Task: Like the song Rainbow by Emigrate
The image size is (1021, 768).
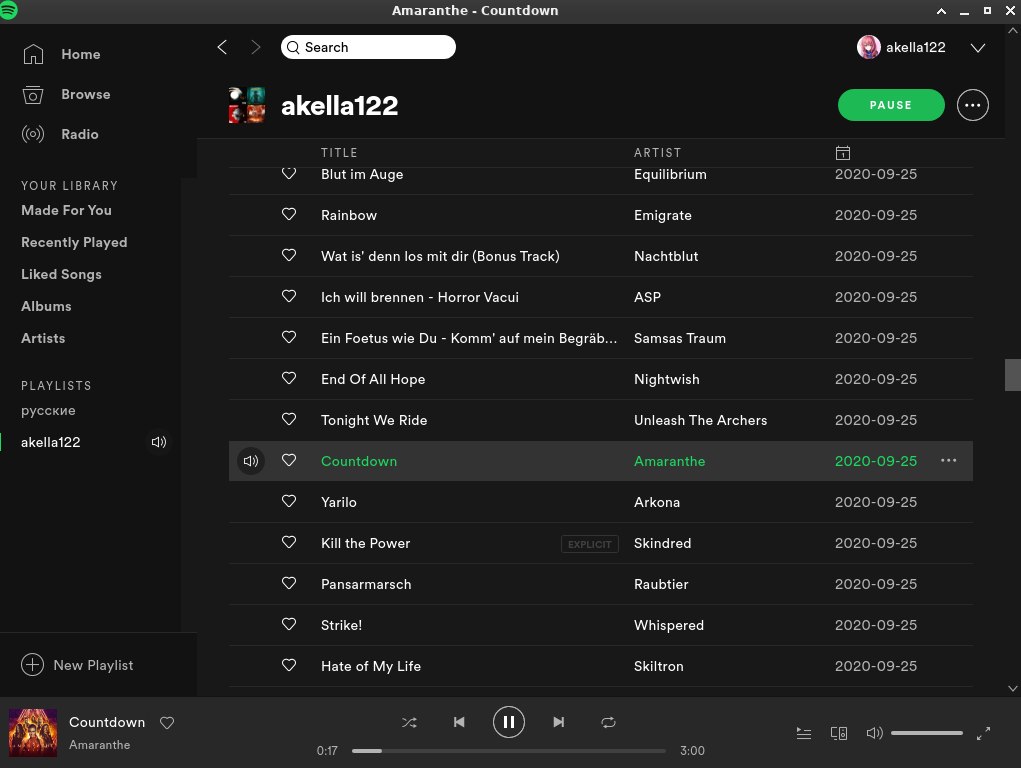Action: [289, 214]
